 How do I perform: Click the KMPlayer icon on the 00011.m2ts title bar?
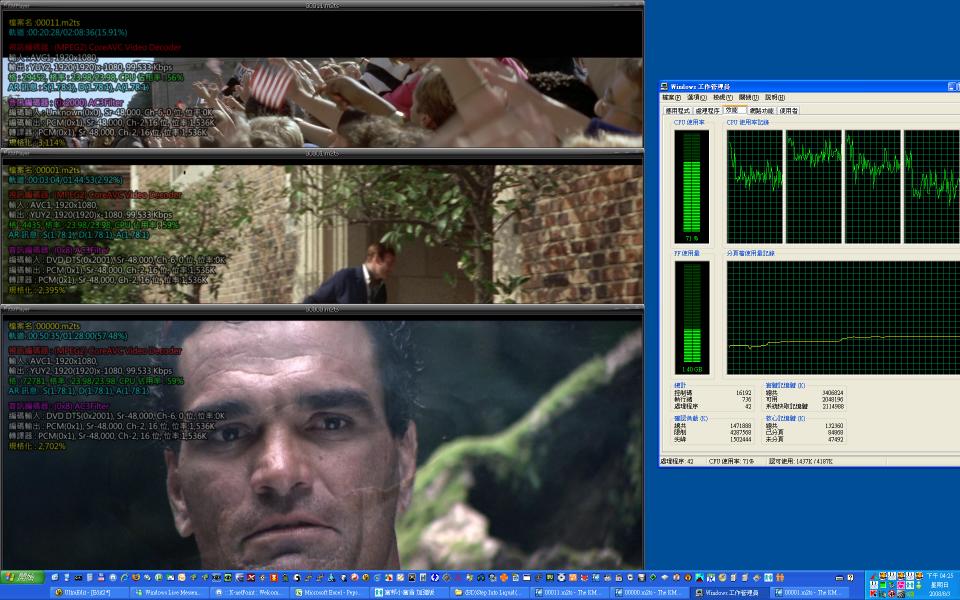pyautogui.click(x=5, y=5)
